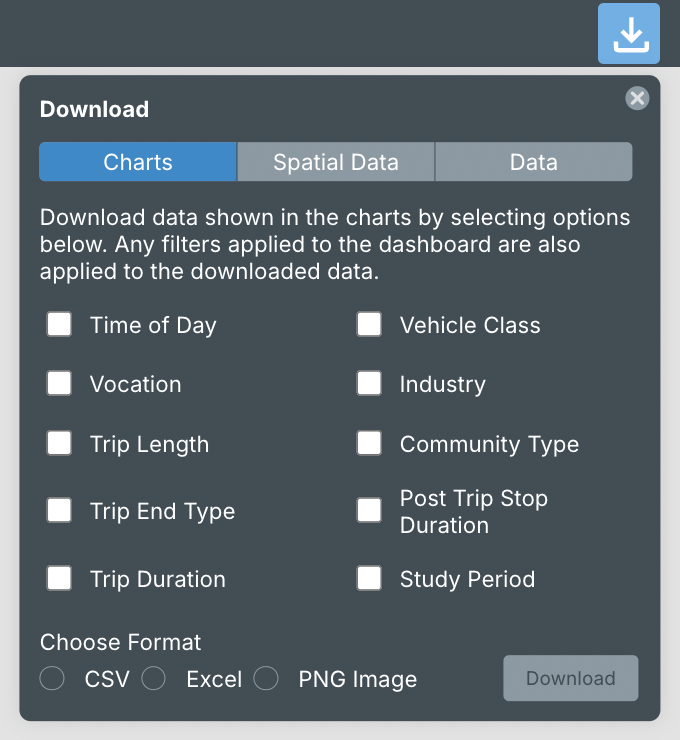Enable the Time of Day checkbox
Viewport: 680px width, 740px height.
click(59, 324)
